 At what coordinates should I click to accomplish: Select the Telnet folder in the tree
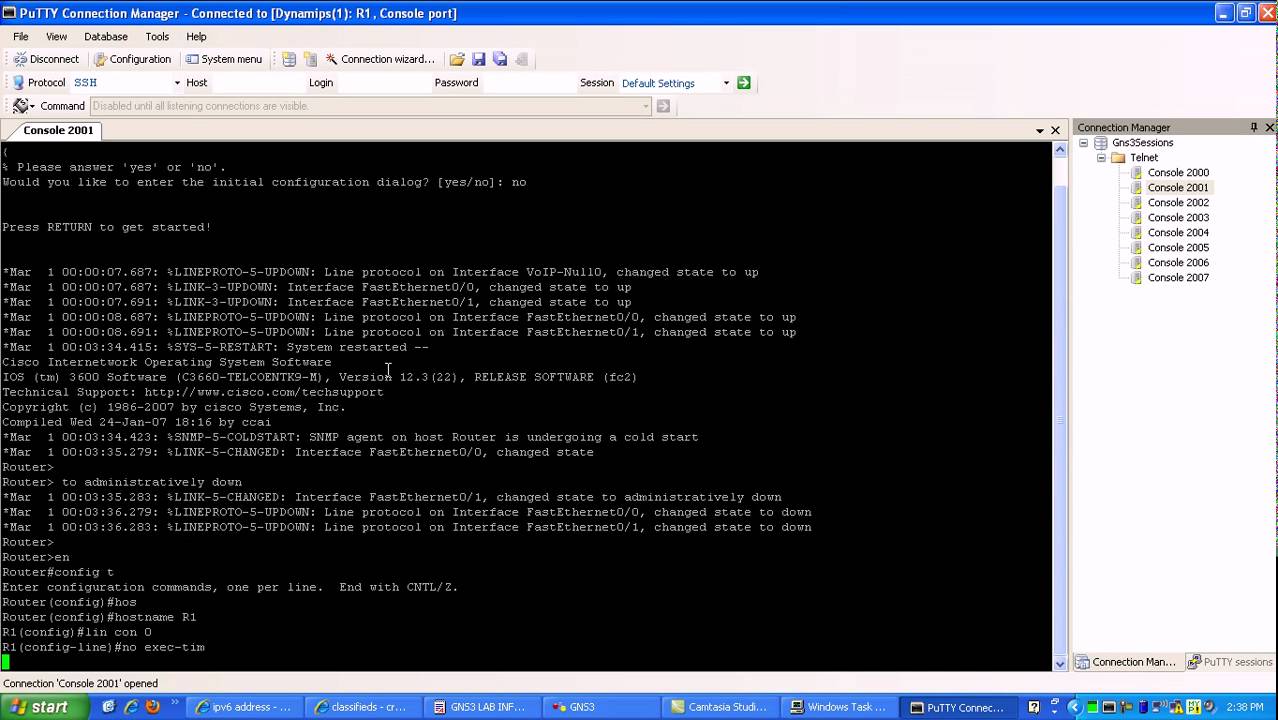1144,158
